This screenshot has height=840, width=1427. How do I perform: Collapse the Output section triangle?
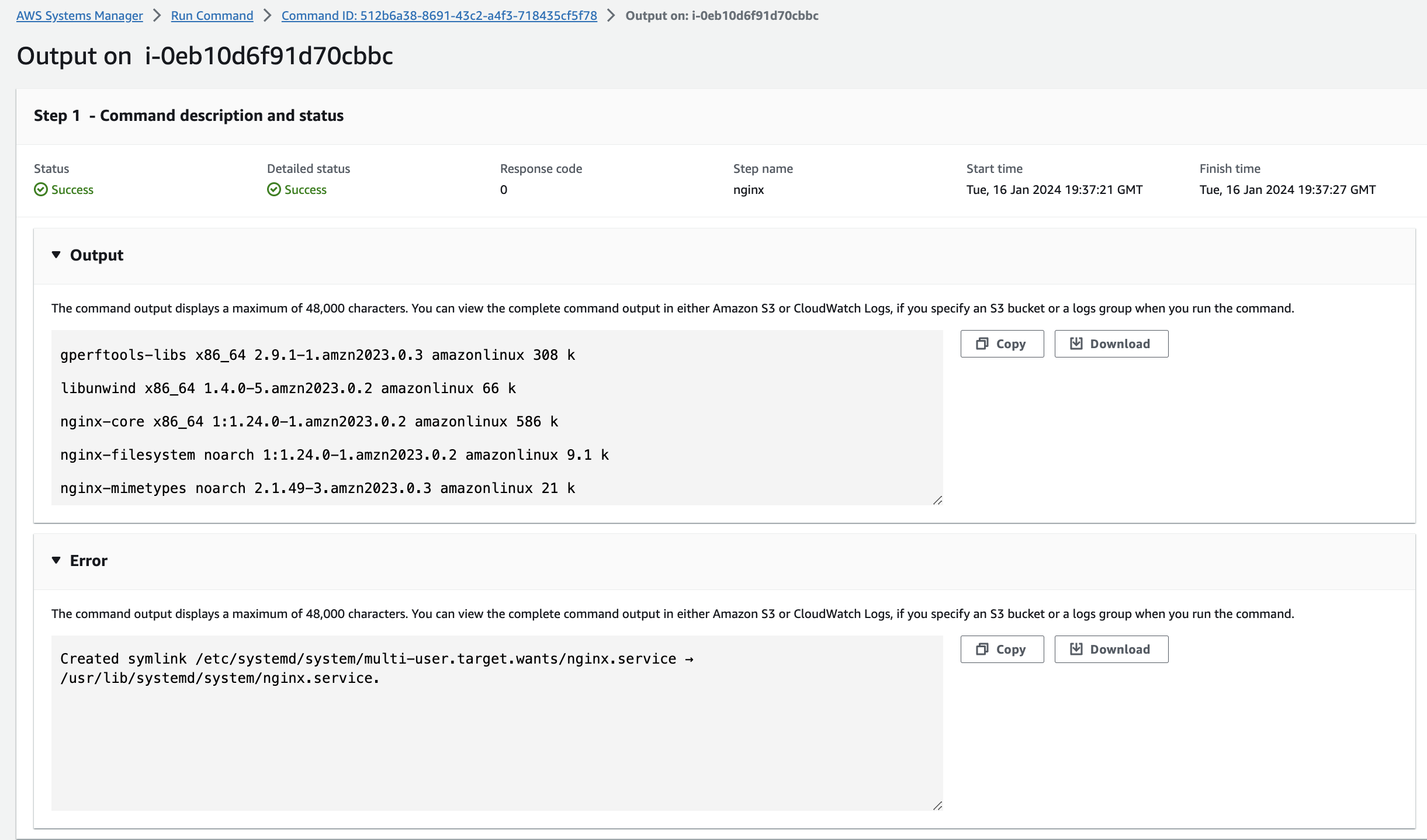[56, 255]
